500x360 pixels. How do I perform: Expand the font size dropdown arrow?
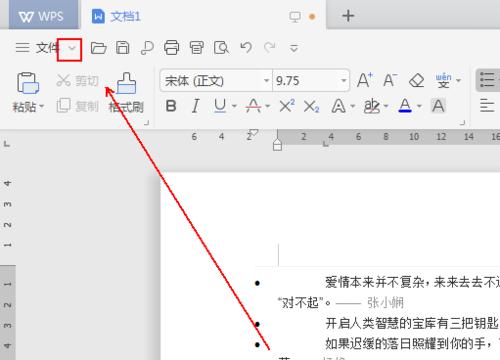344,81
